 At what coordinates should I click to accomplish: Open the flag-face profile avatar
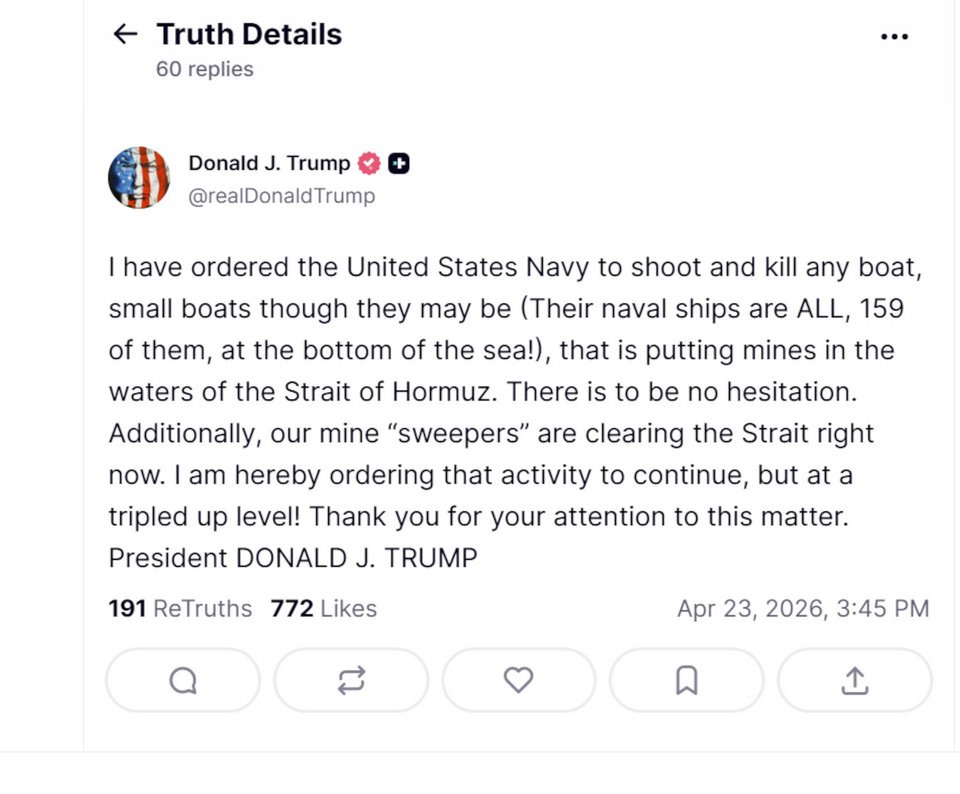pos(139,178)
